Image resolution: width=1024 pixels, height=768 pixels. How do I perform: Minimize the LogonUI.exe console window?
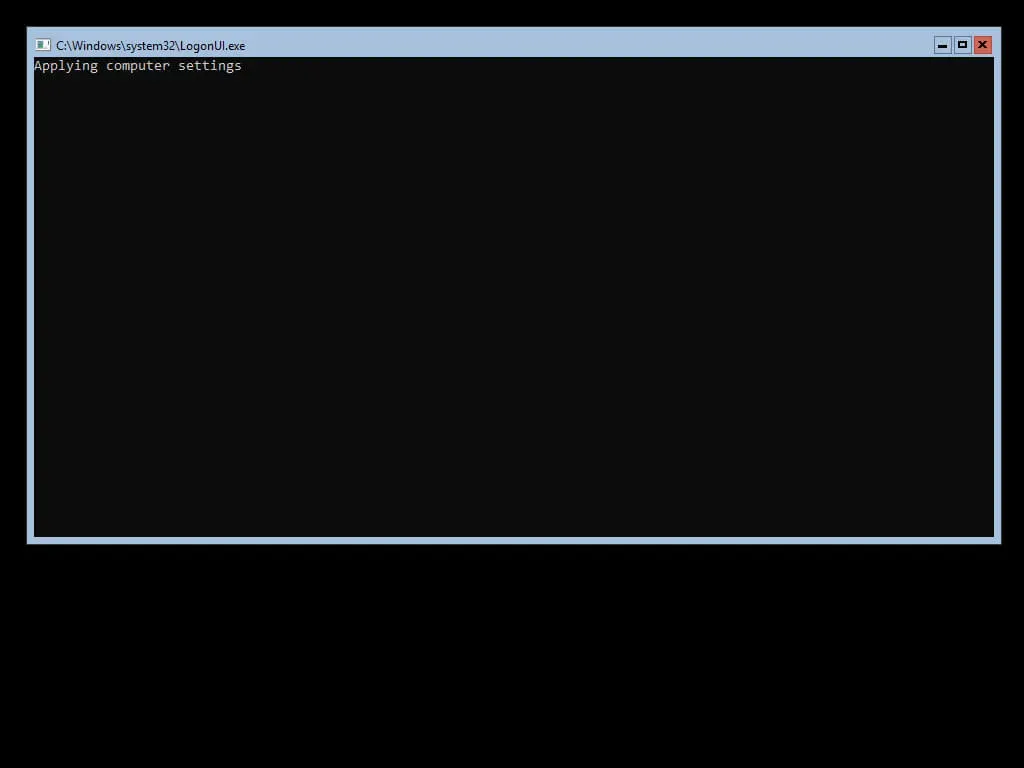942,45
